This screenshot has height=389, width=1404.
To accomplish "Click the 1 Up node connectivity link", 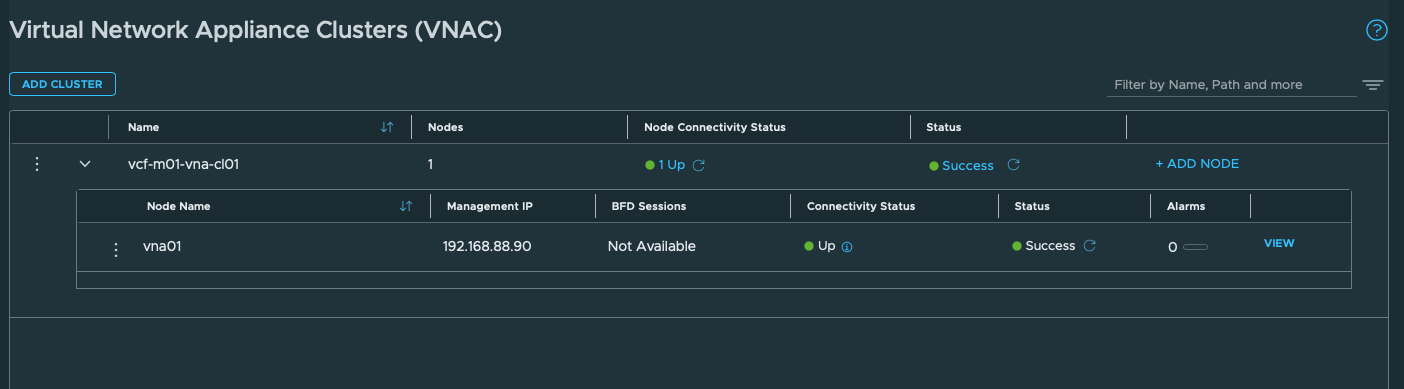I will pos(672,165).
